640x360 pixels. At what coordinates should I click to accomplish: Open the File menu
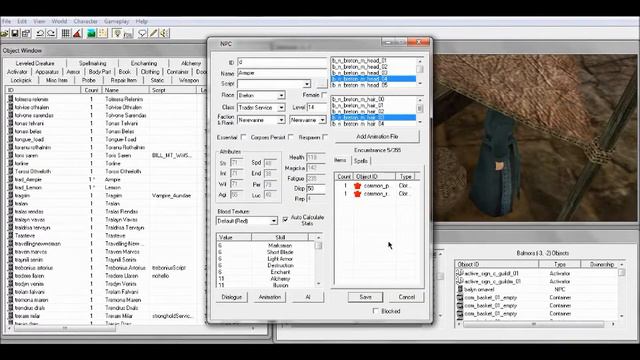coord(7,21)
